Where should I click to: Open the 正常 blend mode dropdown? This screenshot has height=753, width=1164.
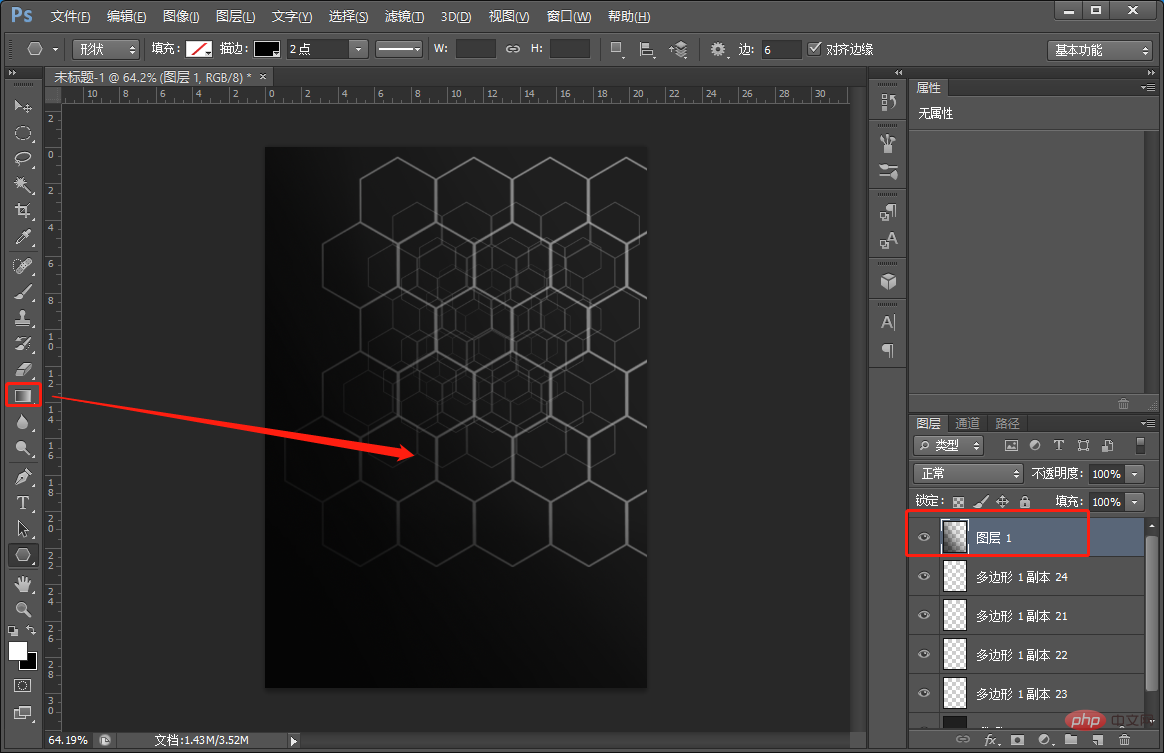967,473
